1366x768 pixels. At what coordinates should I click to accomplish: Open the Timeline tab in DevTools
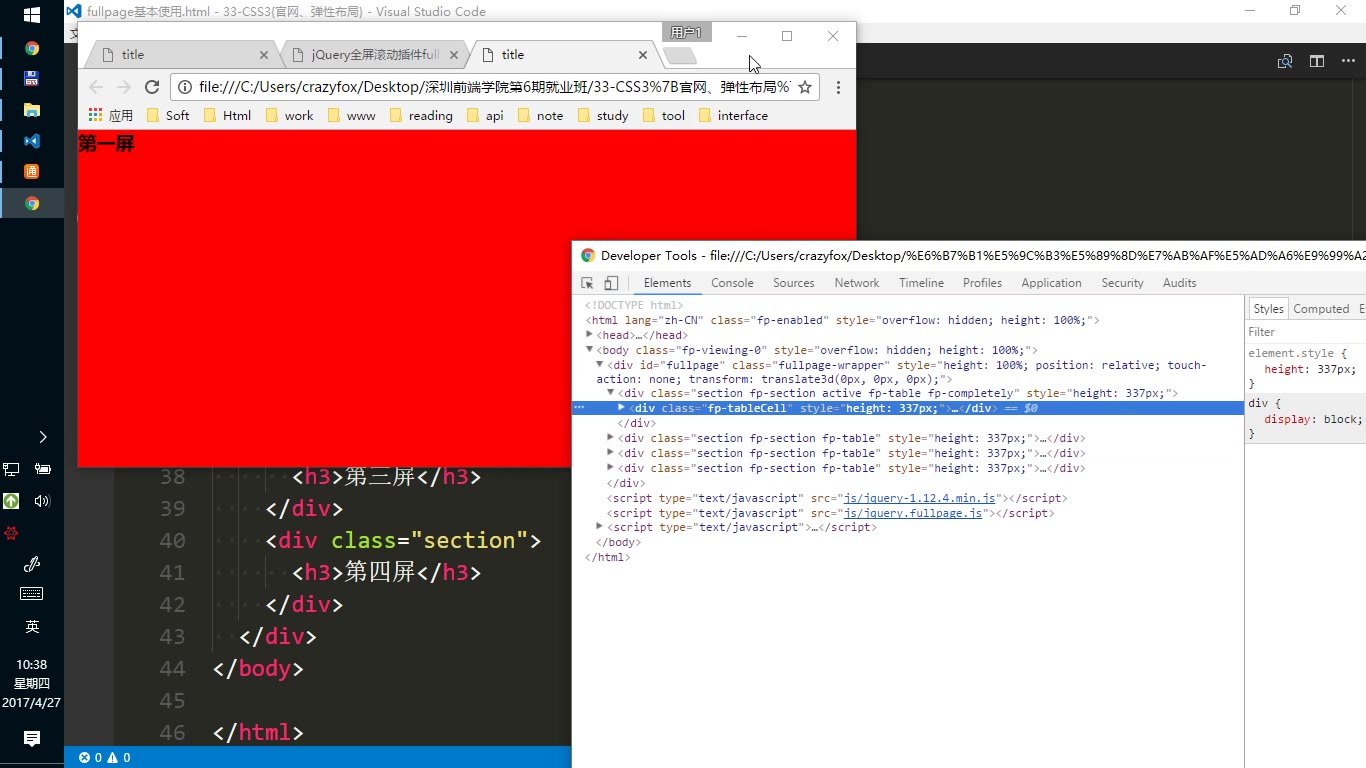(921, 283)
